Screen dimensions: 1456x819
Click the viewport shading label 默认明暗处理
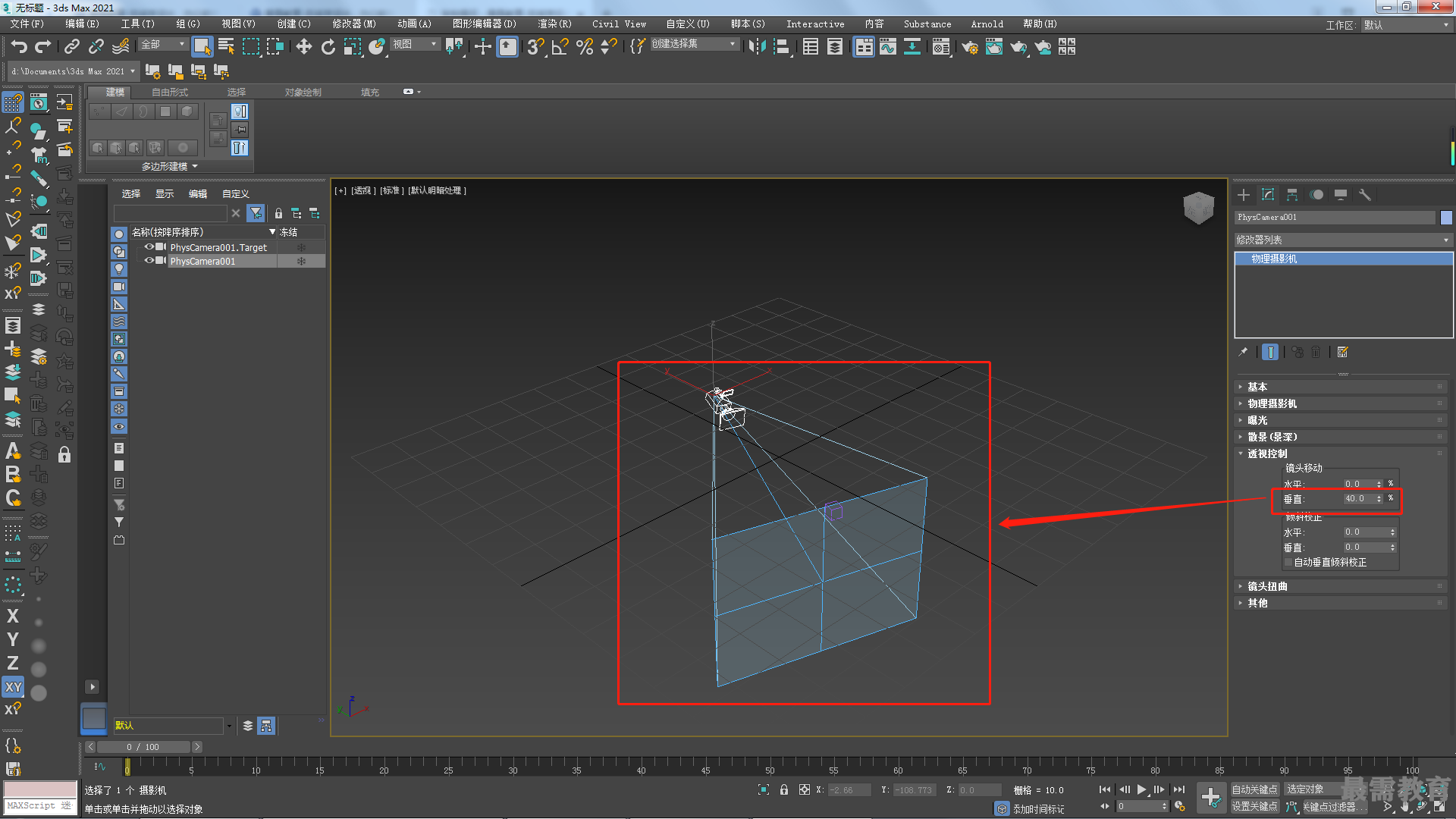pyautogui.click(x=438, y=190)
